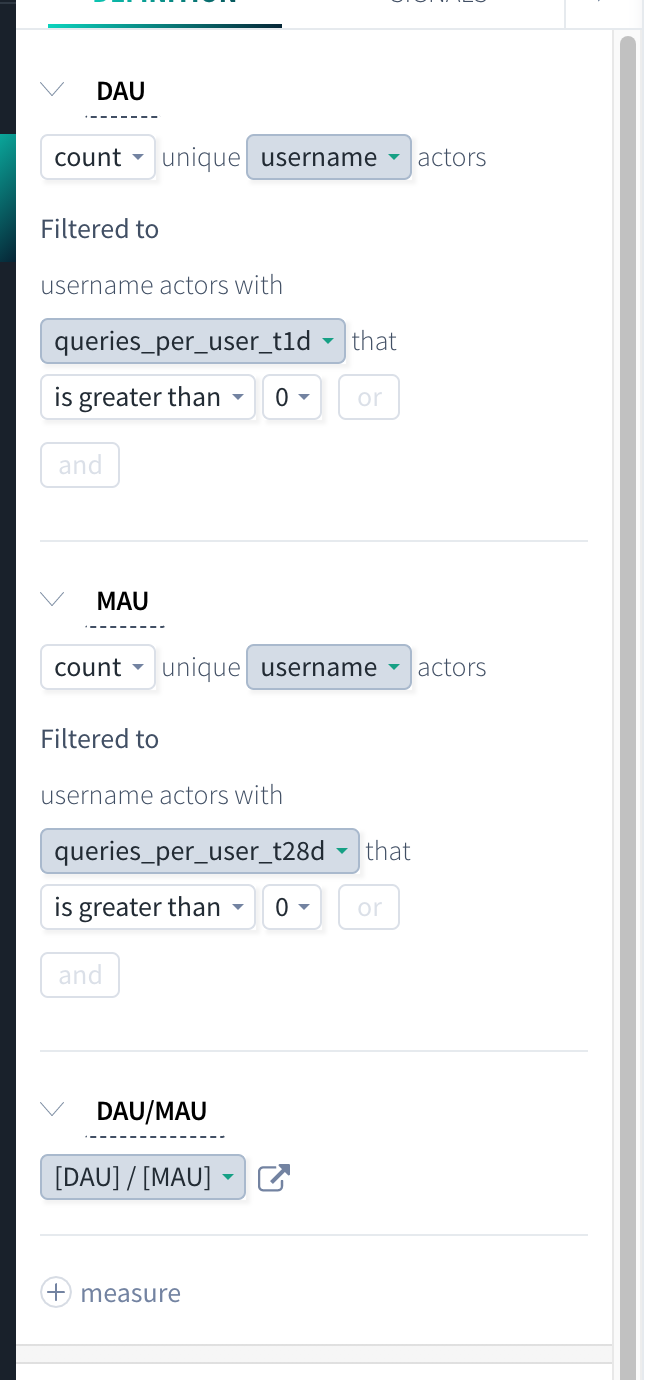Change DAU 'is greater than' operator
The width and height of the screenshot is (666, 1380).
148,397
